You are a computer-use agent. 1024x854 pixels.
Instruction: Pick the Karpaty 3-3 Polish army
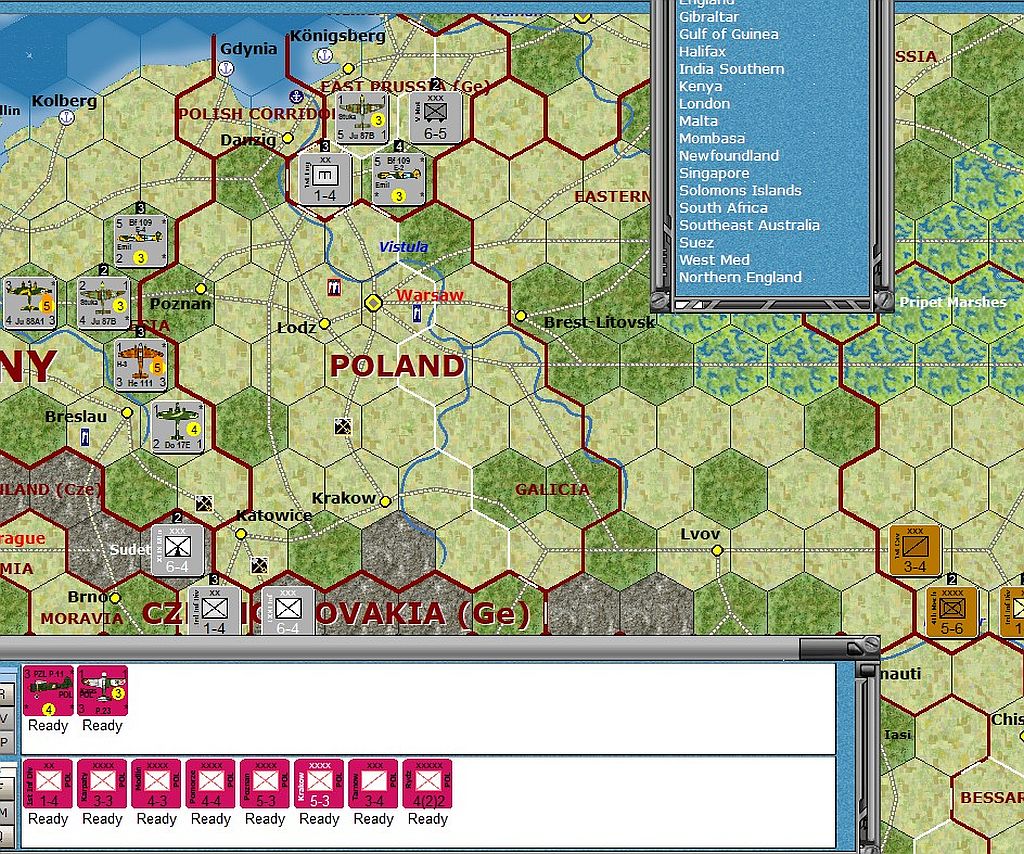pos(103,784)
